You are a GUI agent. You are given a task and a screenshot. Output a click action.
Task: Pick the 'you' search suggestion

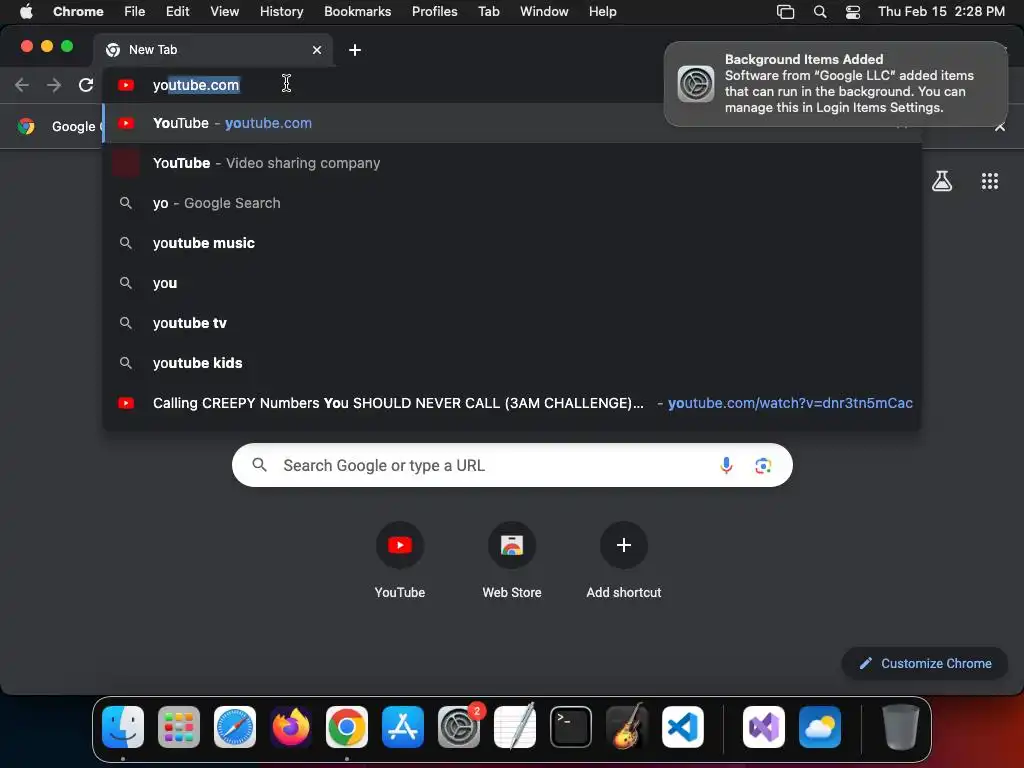[x=512, y=283]
